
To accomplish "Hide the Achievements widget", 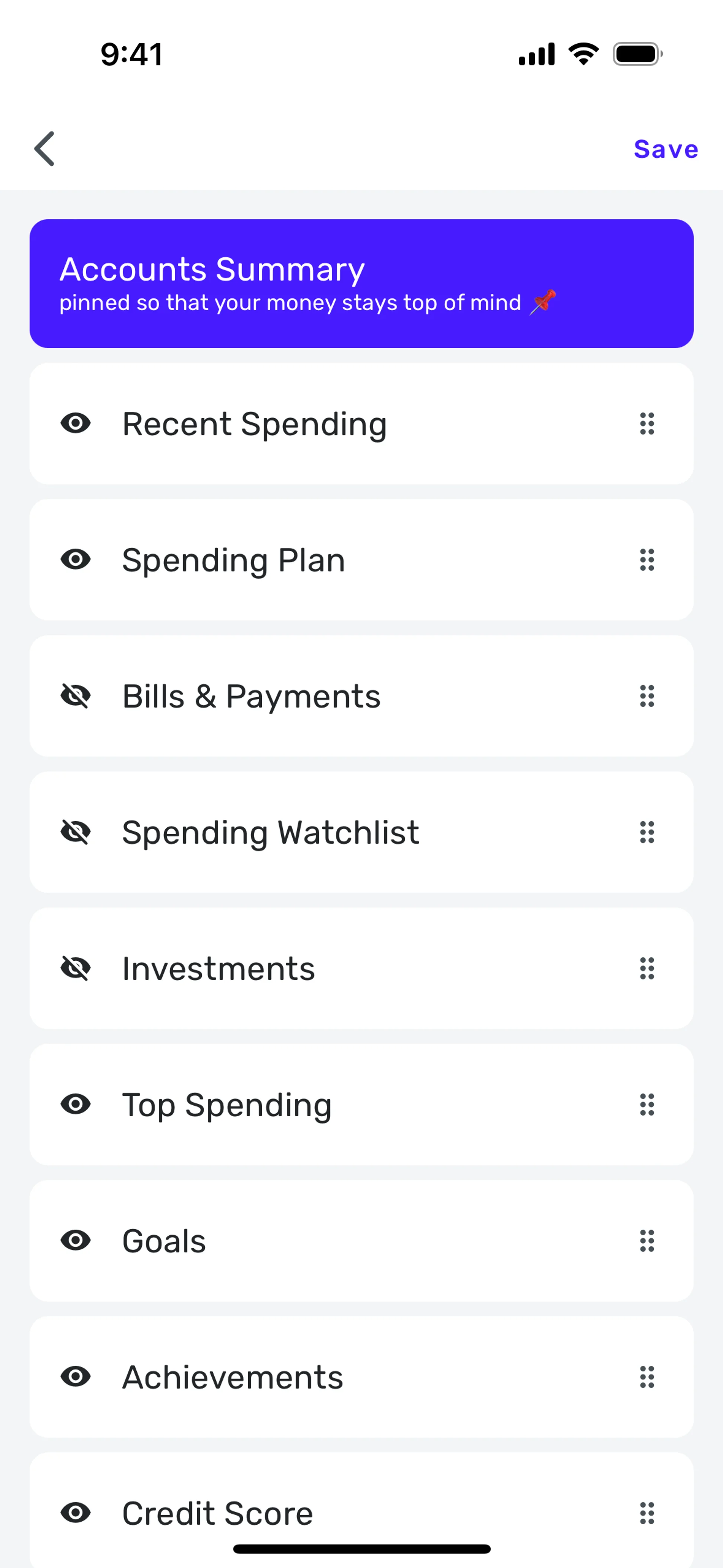I will coord(75,1377).
